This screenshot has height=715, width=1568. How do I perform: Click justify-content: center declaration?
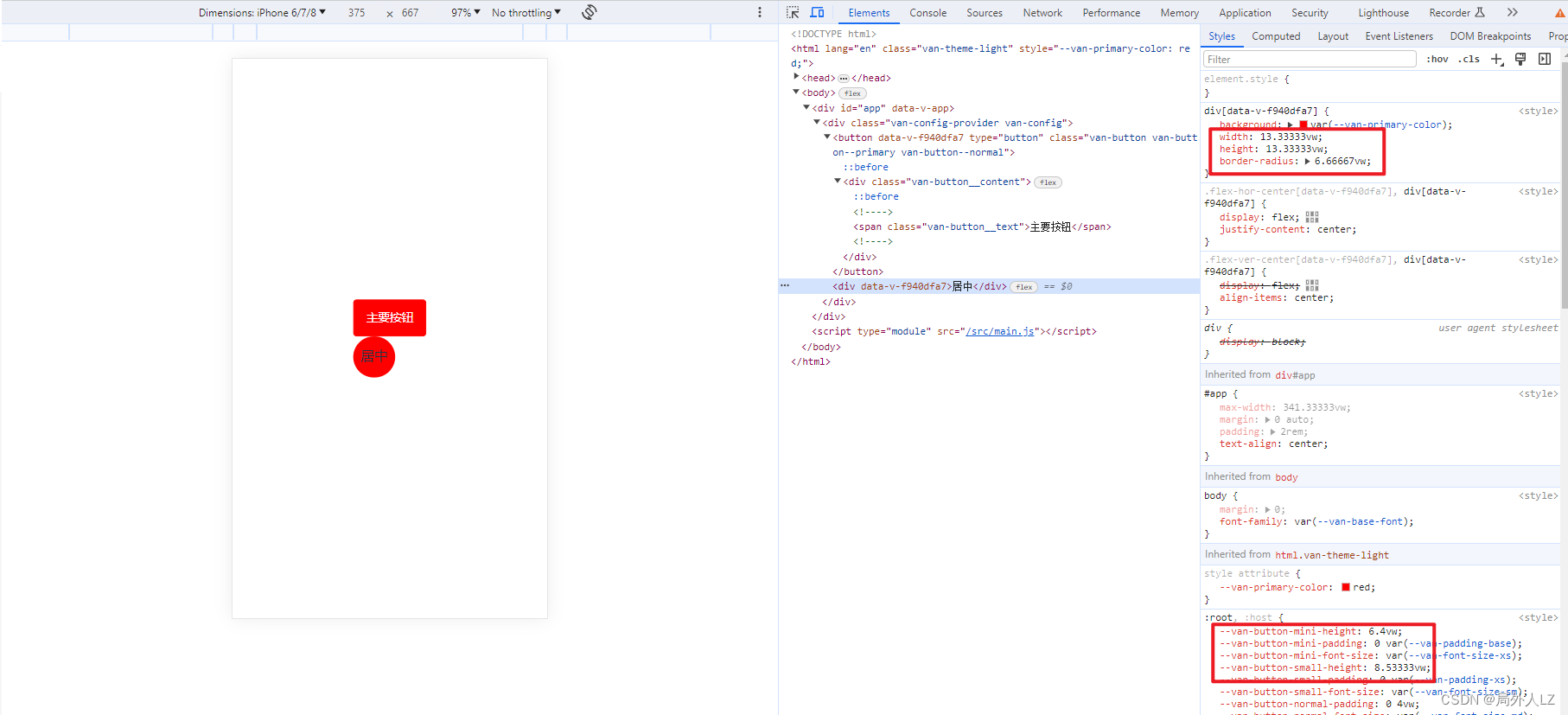coord(1288,229)
